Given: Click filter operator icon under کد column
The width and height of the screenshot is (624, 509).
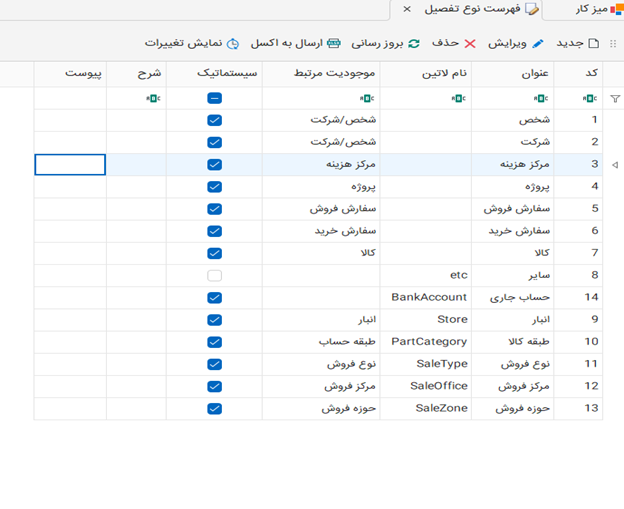Looking at the screenshot, I should pos(590,98).
